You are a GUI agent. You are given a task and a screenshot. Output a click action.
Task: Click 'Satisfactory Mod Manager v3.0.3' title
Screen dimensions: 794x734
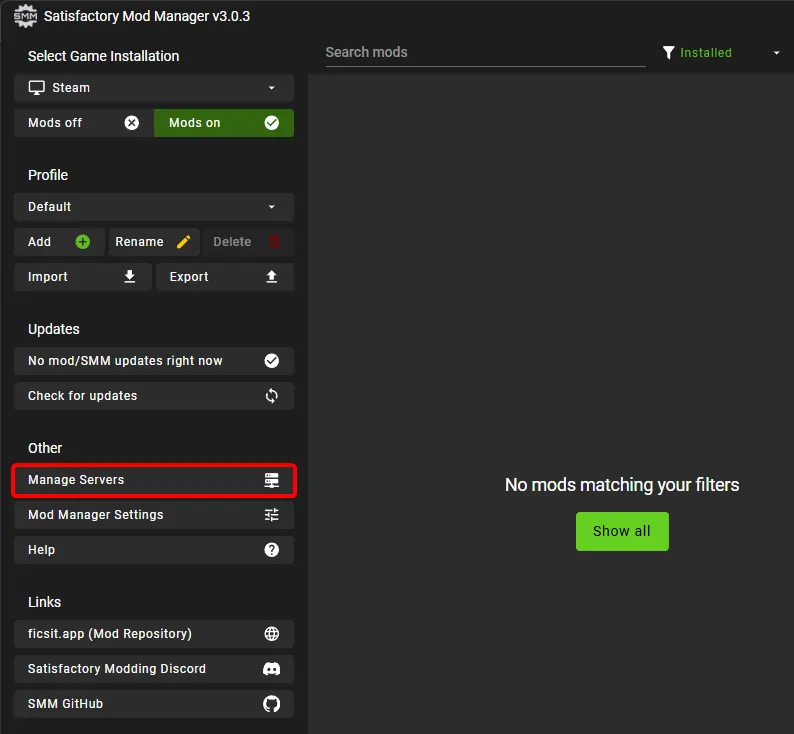(x=147, y=16)
